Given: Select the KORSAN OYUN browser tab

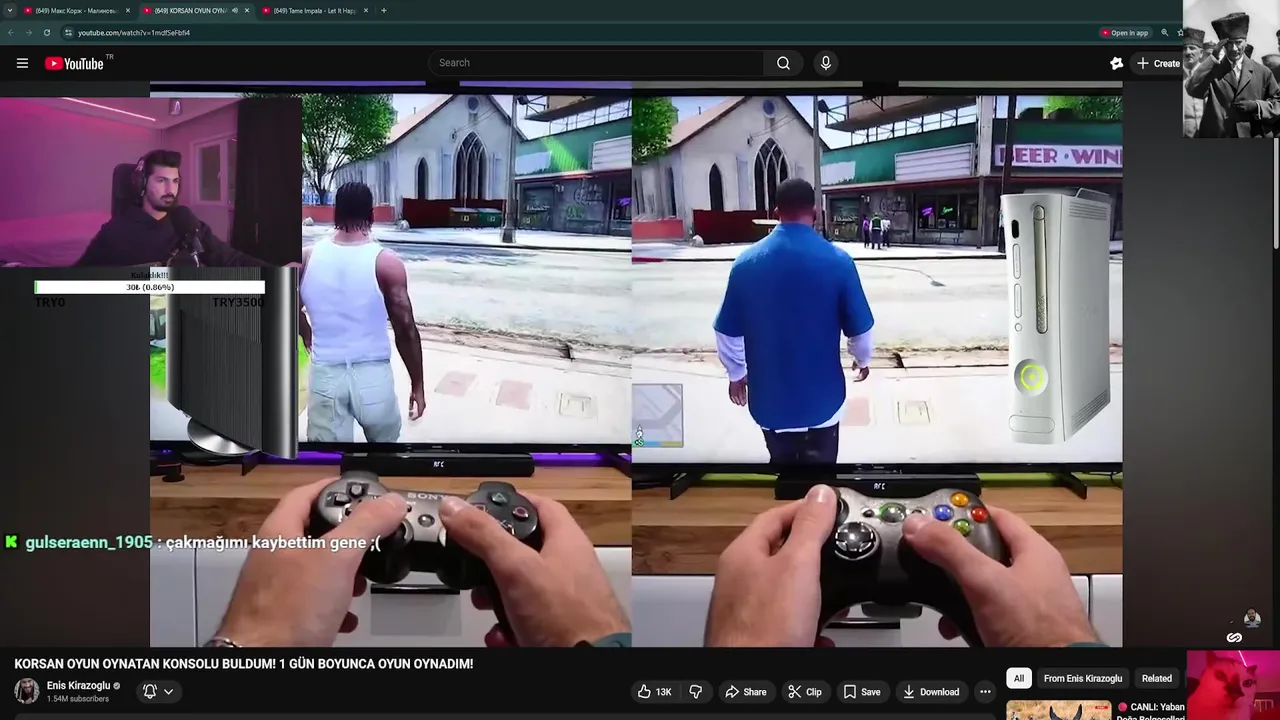Looking at the screenshot, I should pos(195,11).
